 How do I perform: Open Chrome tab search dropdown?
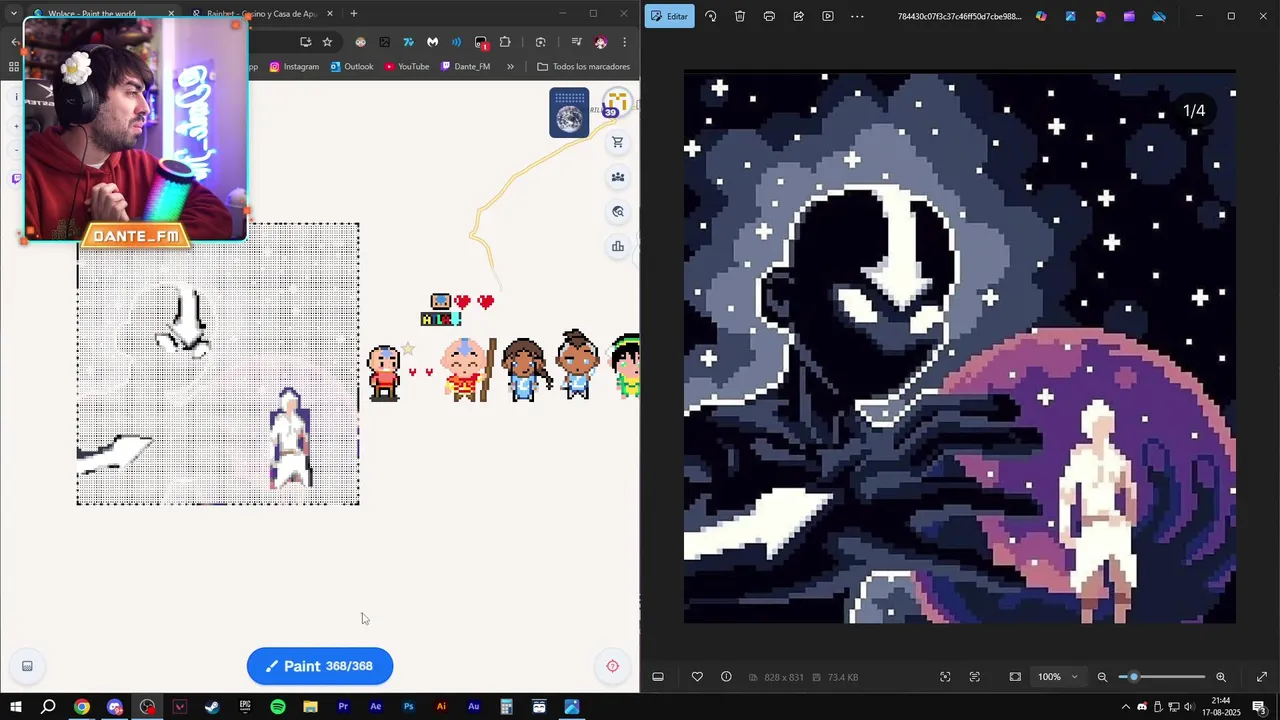[13, 14]
